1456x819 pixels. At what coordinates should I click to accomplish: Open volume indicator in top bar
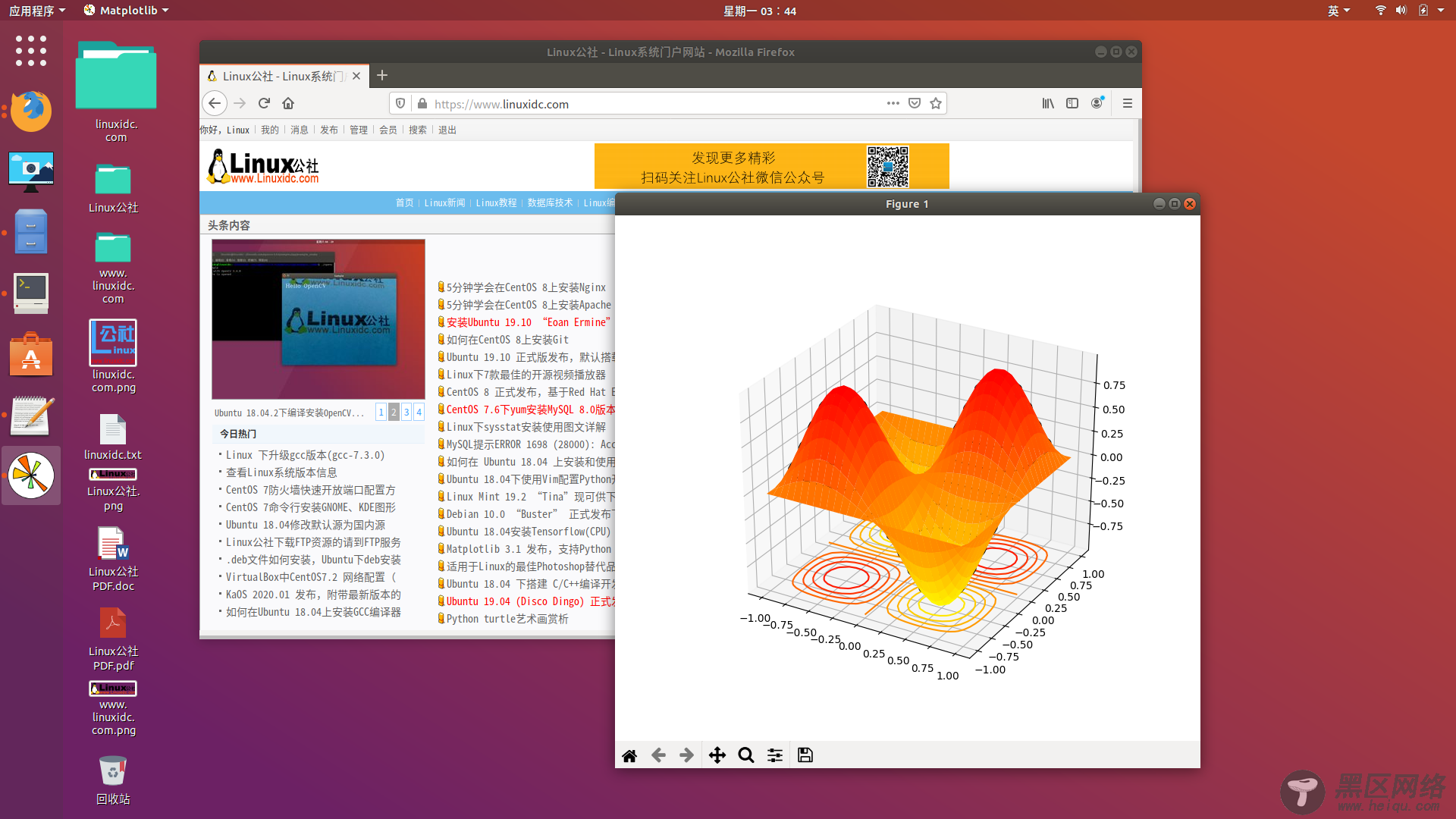pyautogui.click(x=1401, y=11)
